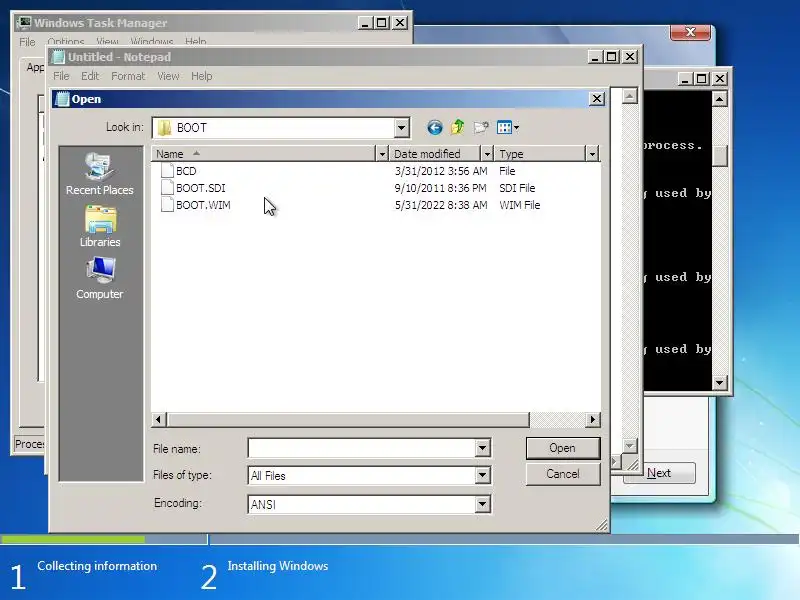This screenshot has width=800, height=600.
Task: Sort files by Type column header
Action: pos(540,154)
